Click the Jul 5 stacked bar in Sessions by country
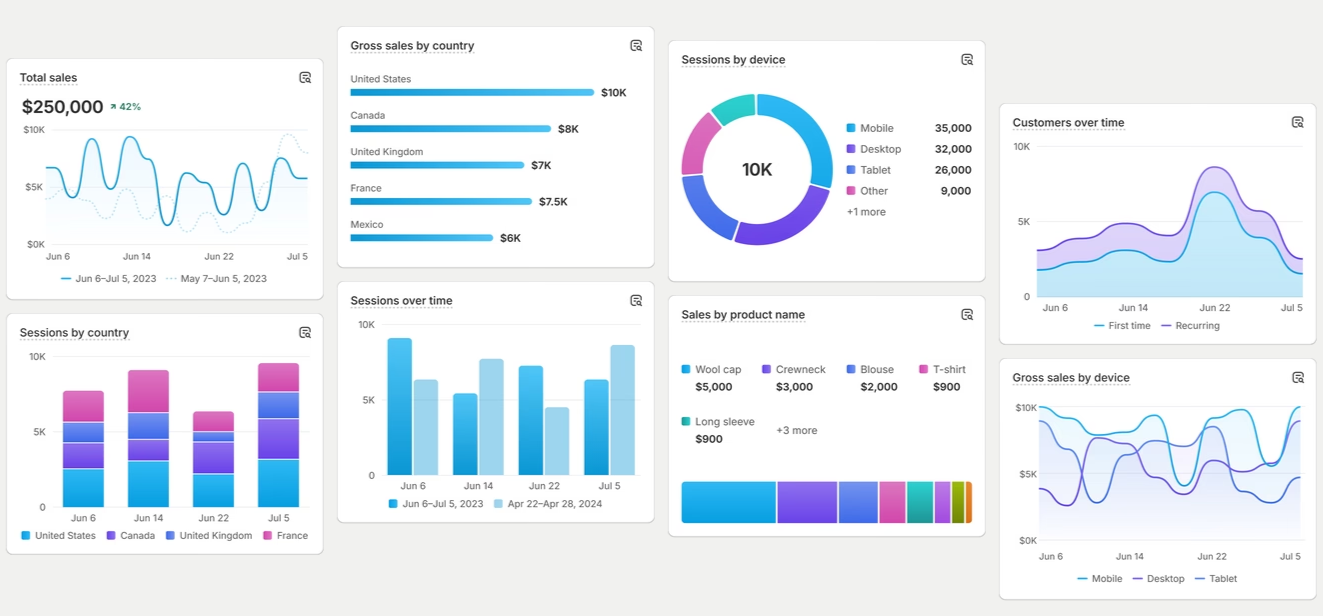The height and width of the screenshot is (616, 1323). 278,435
